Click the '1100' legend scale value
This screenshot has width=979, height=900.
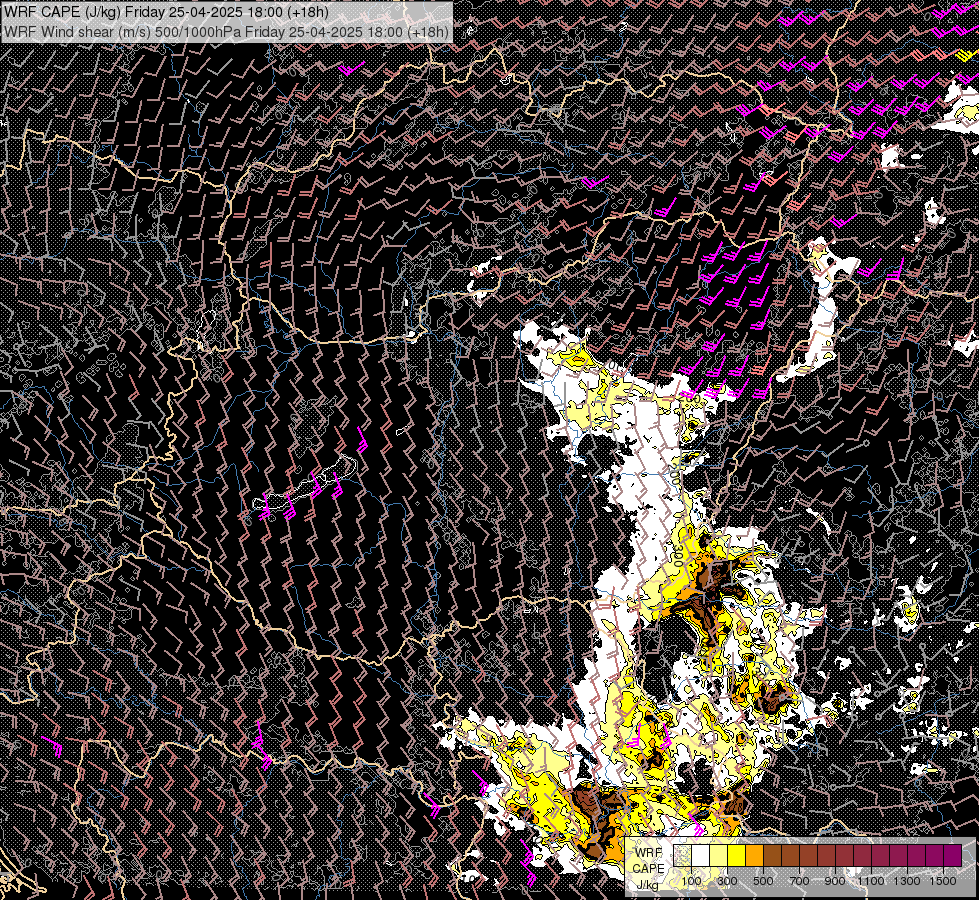point(871,881)
